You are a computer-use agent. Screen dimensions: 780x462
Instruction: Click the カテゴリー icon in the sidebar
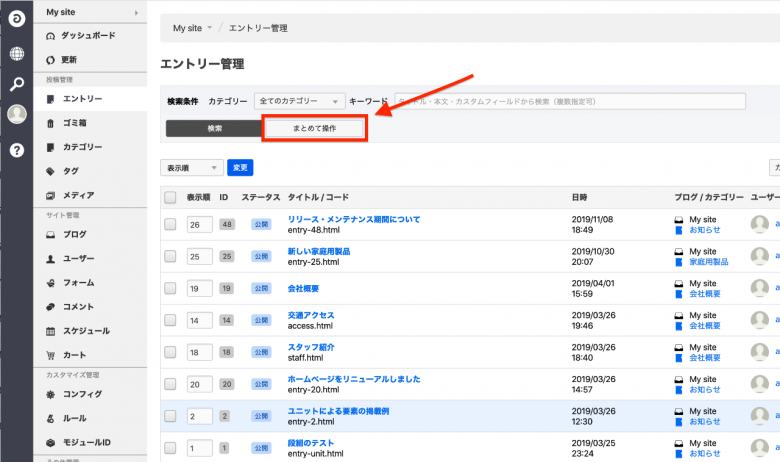pyautogui.click(x=50, y=148)
